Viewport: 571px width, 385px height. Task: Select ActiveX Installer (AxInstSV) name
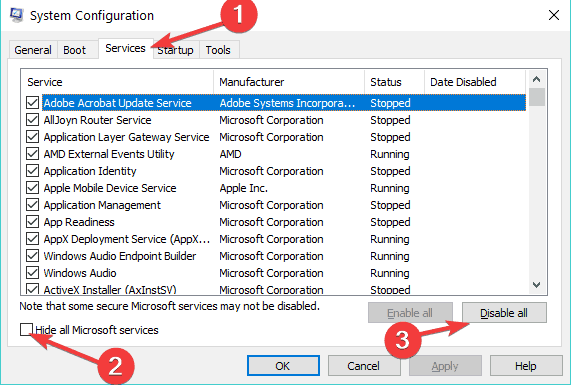coord(110,290)
